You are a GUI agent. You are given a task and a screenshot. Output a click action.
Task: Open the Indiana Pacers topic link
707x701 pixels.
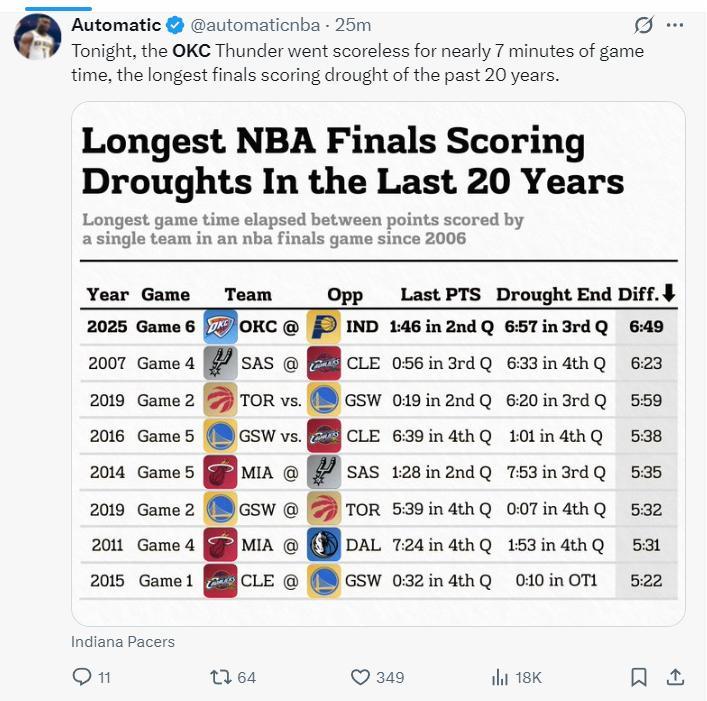click(x=123, y=642)
